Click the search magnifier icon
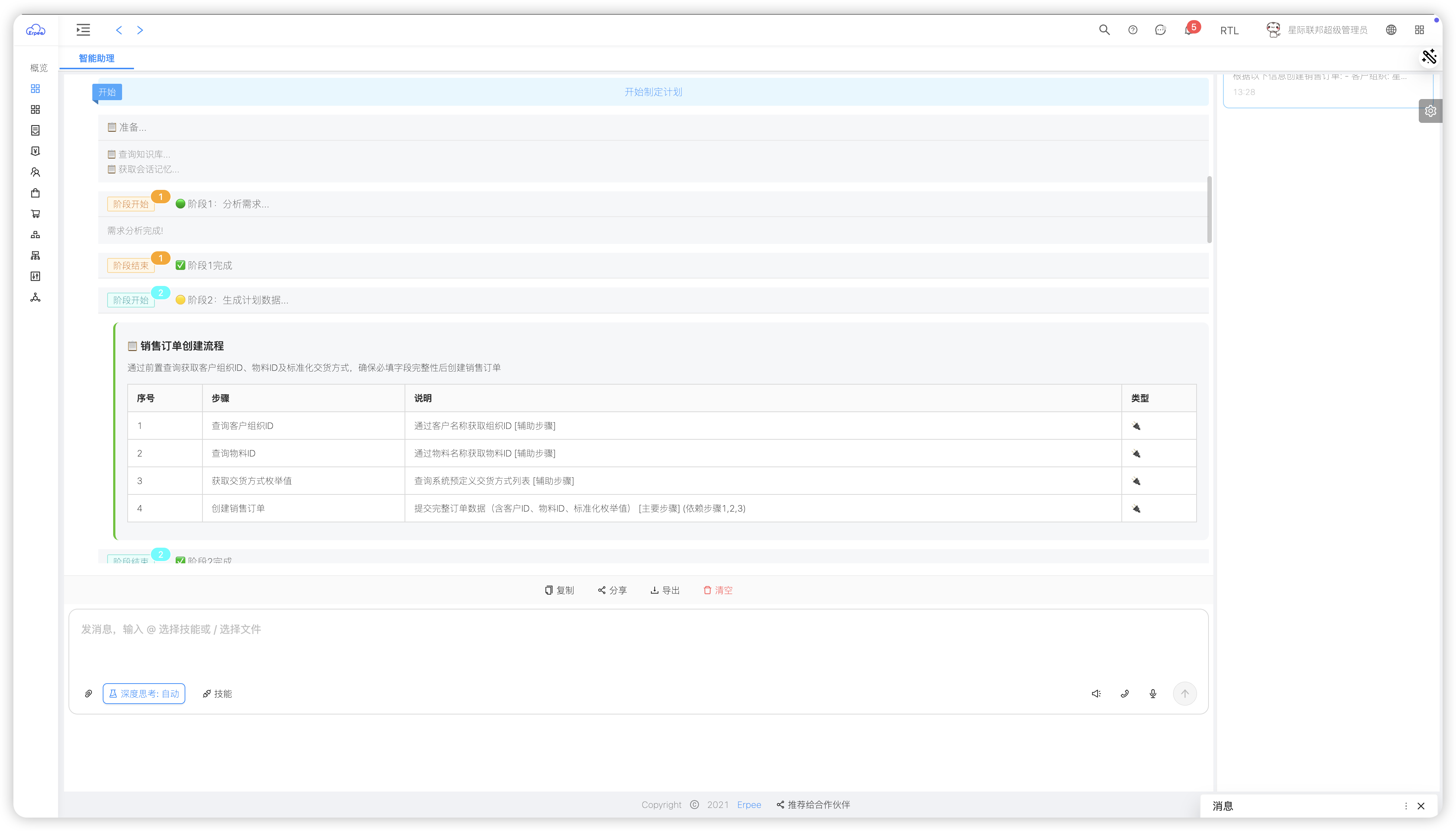The height and width of the screenshot is (831, 1456). click(1104, 30)
